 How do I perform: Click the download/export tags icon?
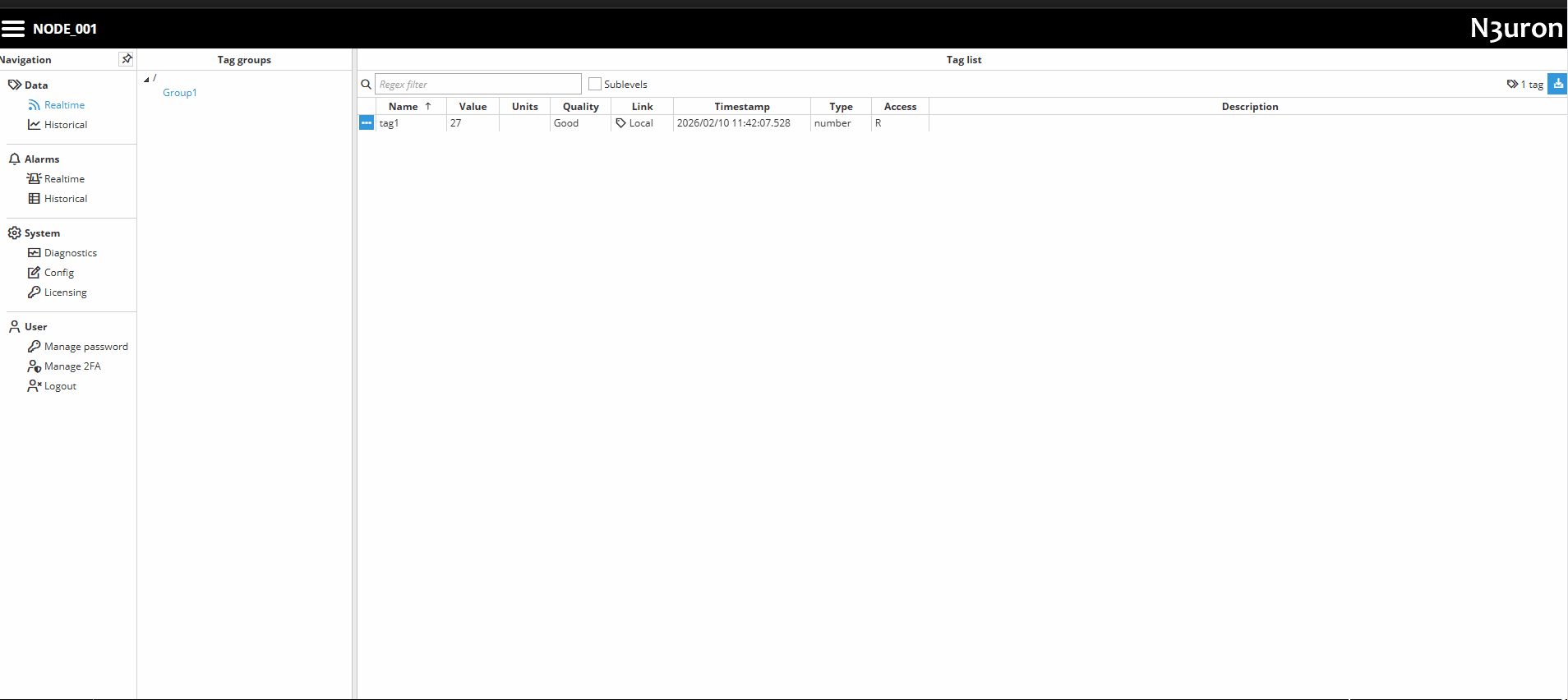pyautogui.click(x=1557, y=84)
